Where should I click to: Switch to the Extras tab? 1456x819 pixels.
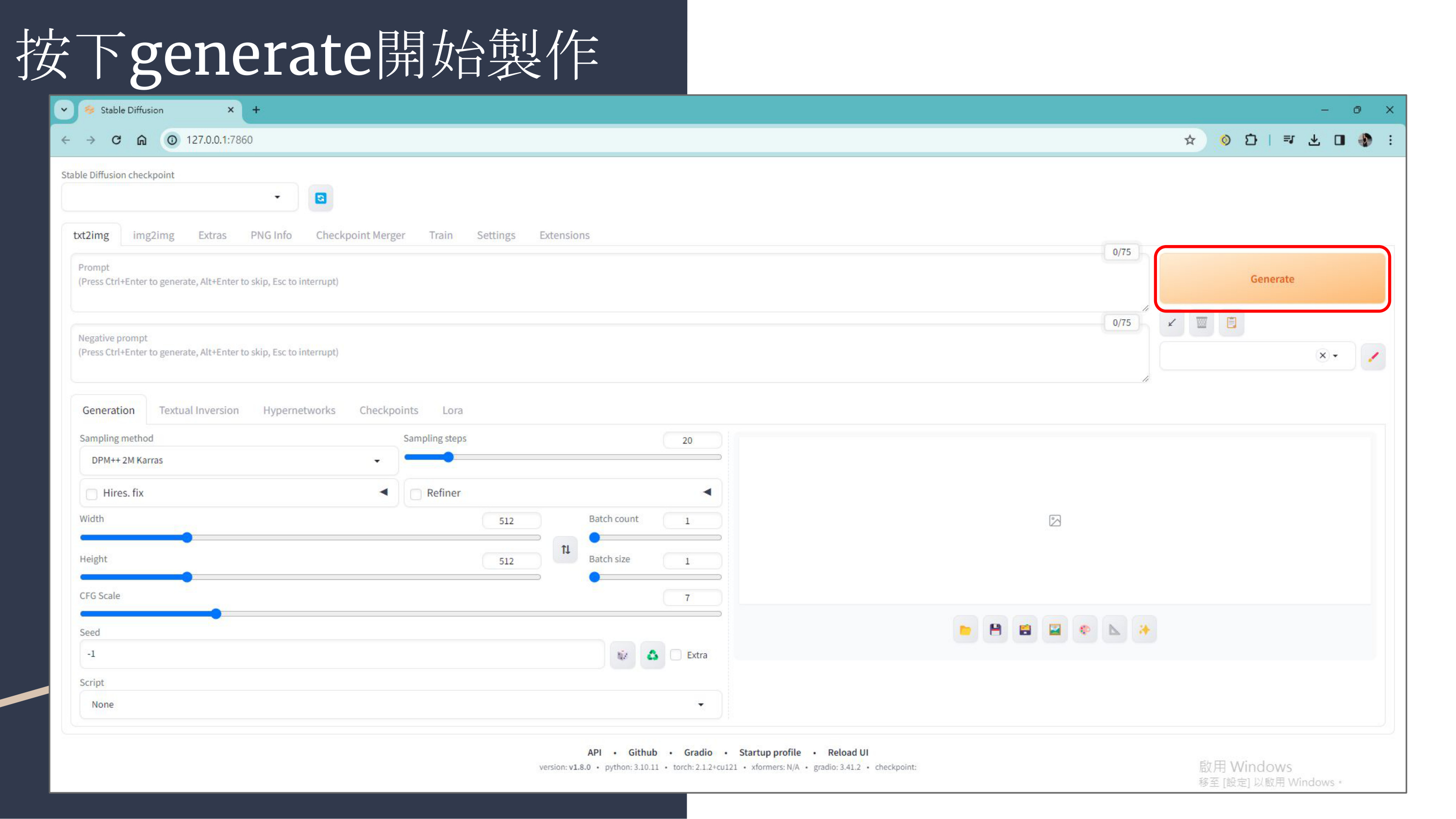click(x=212, y=235)
